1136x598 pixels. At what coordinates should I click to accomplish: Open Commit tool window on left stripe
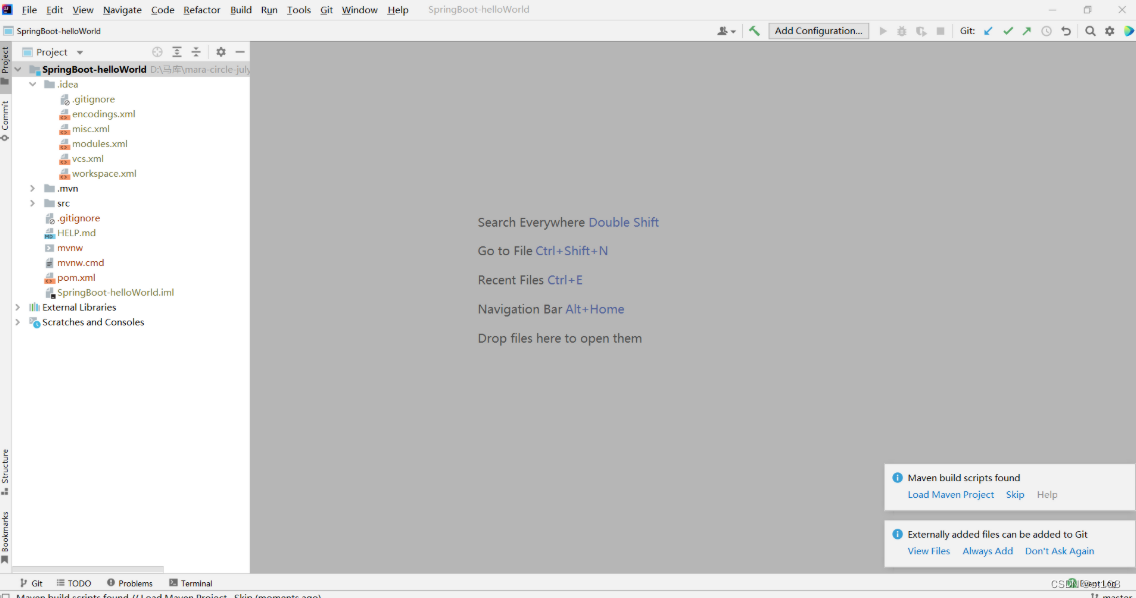5,120
